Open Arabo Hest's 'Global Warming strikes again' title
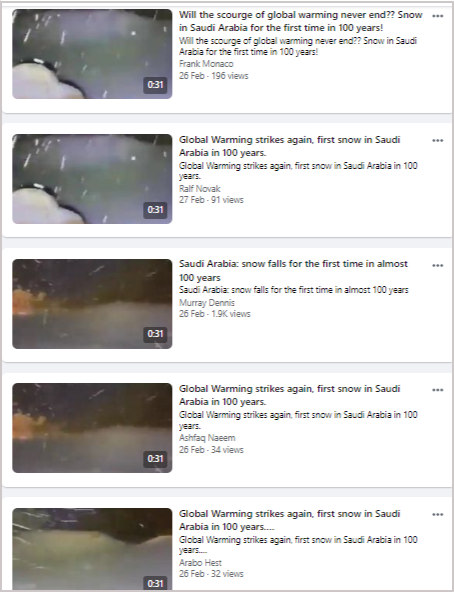The height and width of the screenshot is (592, 454). click(290, 520)
